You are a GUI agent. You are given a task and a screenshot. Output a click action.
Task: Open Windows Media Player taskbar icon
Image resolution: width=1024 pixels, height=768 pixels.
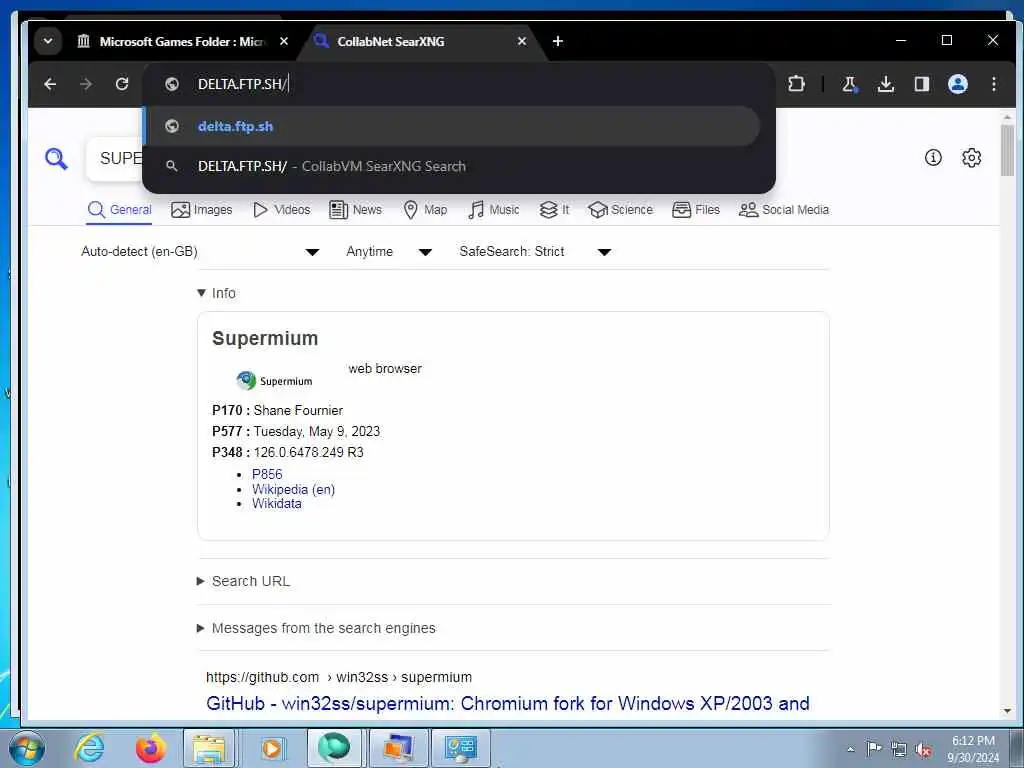[271, 748]
